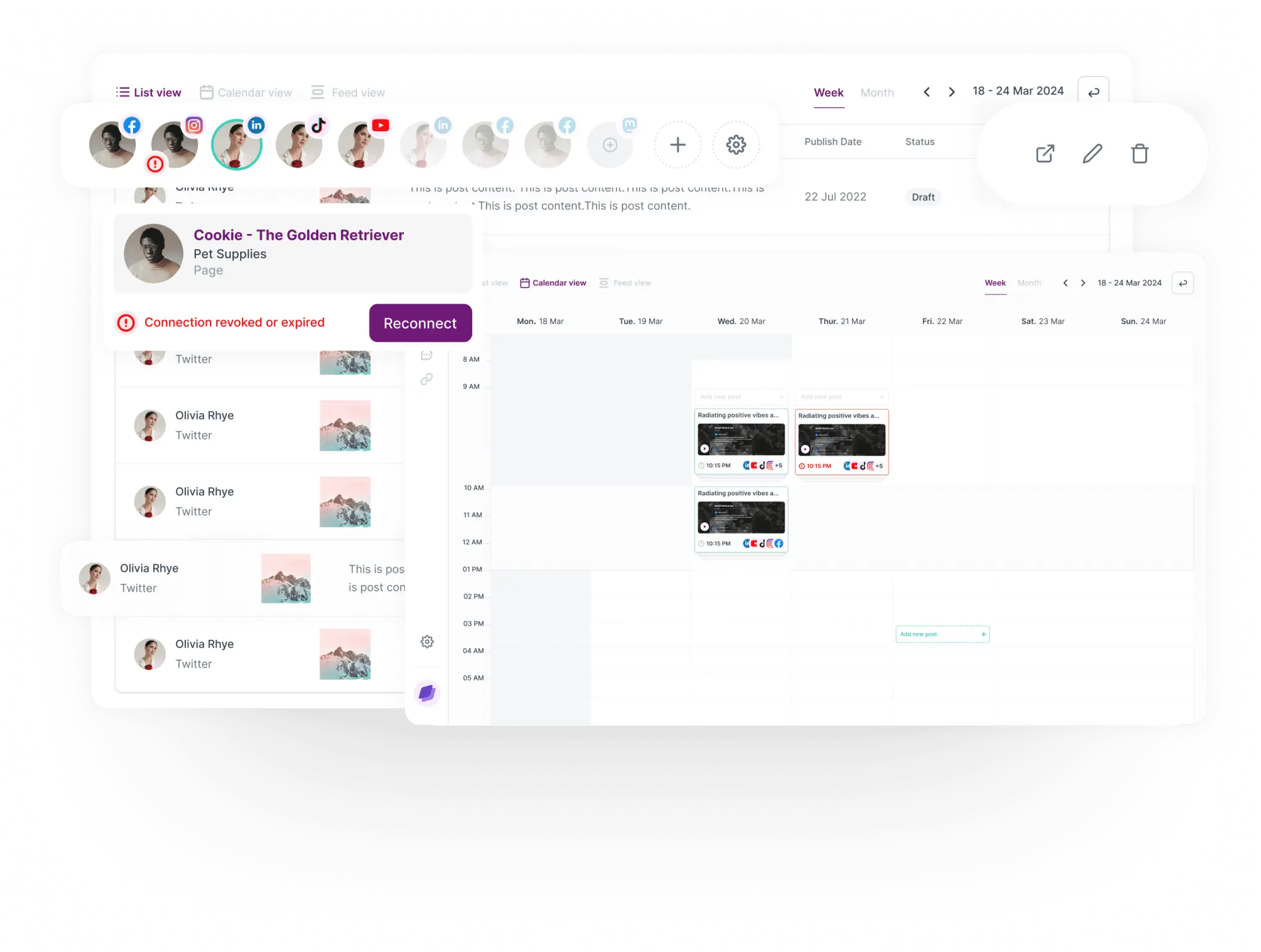Open settings gear icon in toolbar
1261x952 pixels.
(736, 145)
